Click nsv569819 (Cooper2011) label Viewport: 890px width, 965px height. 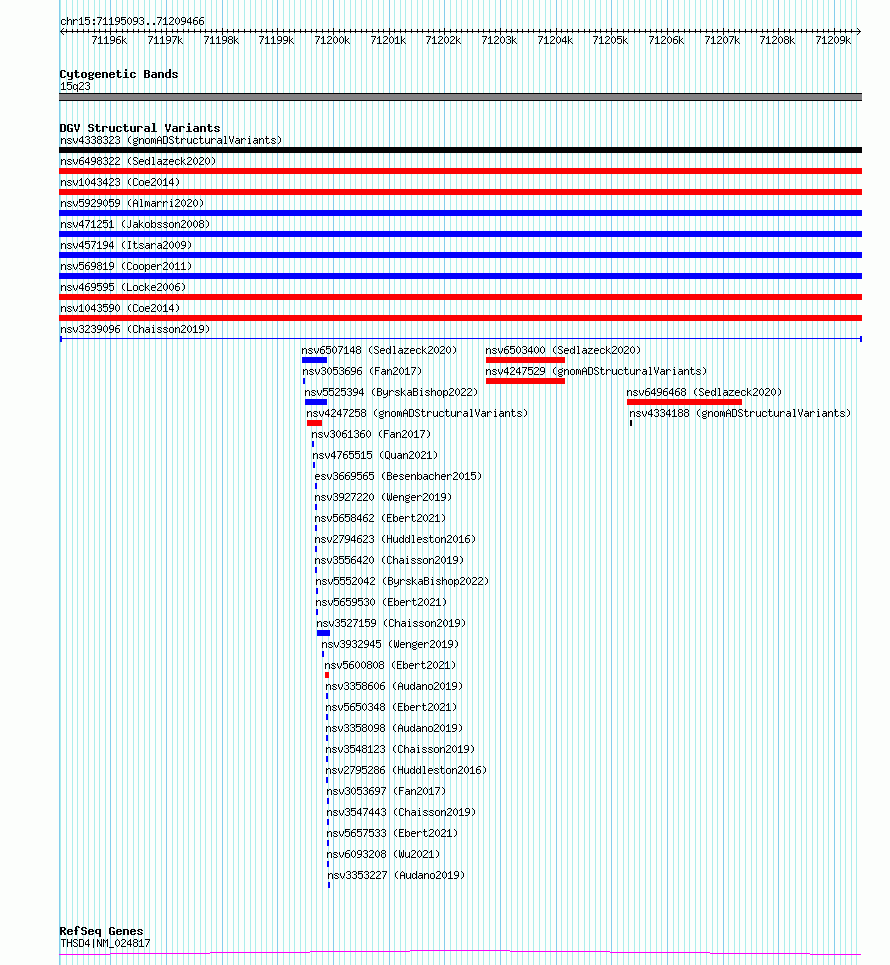coord(126,266)
